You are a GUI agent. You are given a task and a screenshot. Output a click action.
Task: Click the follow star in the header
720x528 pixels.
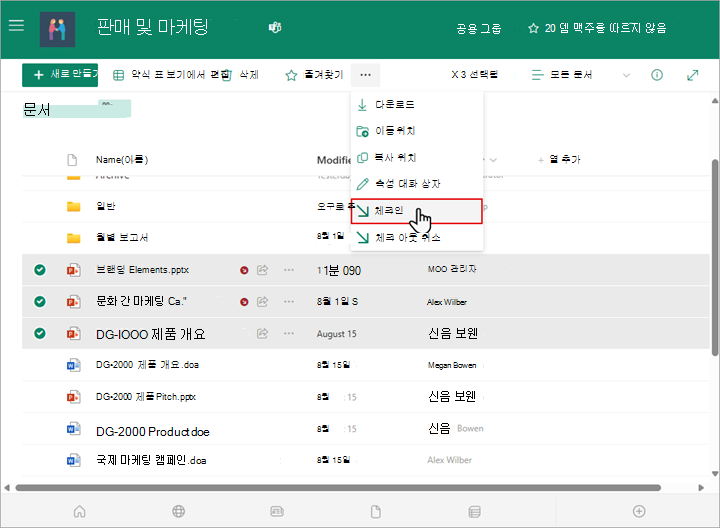[x=533, y=28]
